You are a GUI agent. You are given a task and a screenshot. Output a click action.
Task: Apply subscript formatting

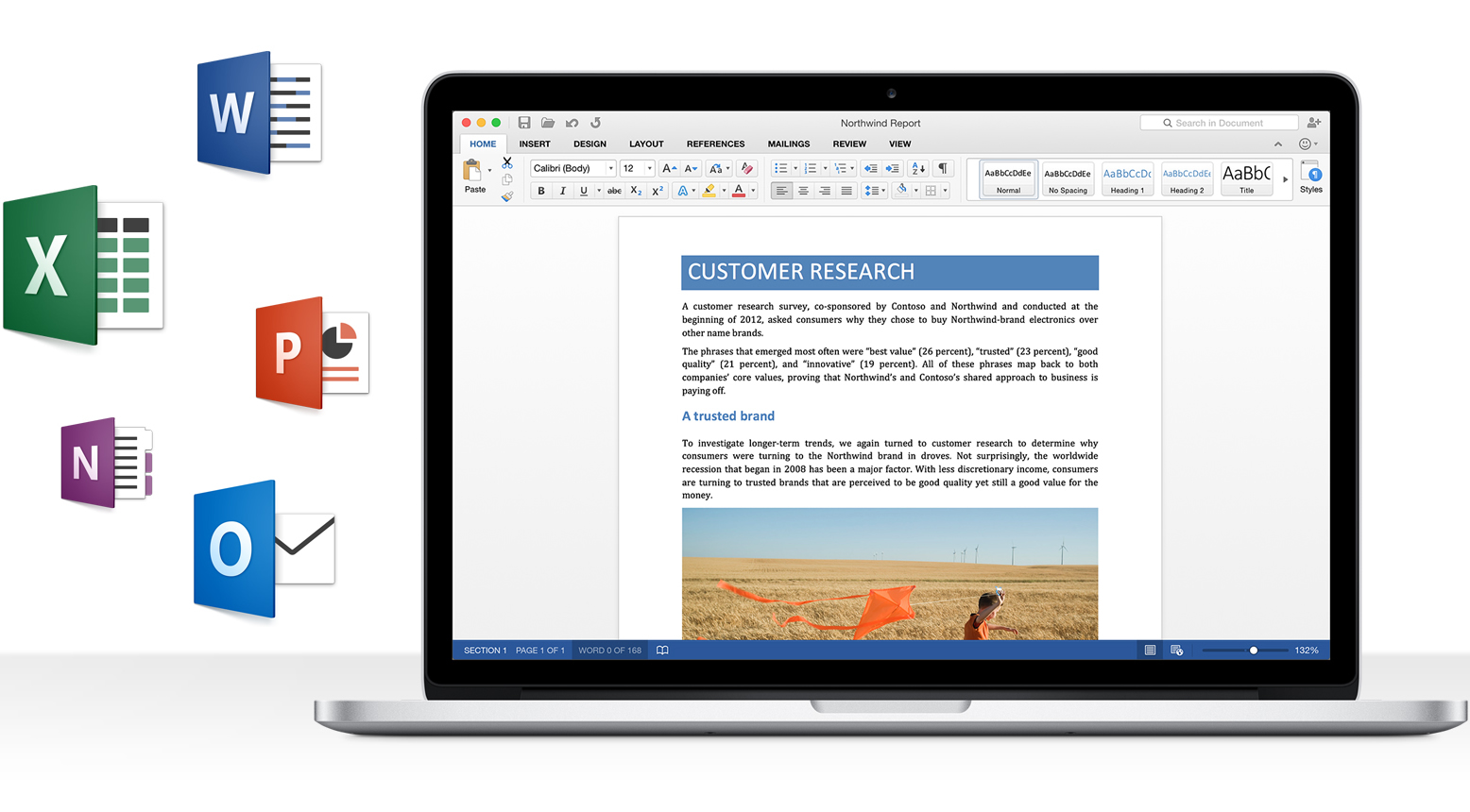(637, 191)
